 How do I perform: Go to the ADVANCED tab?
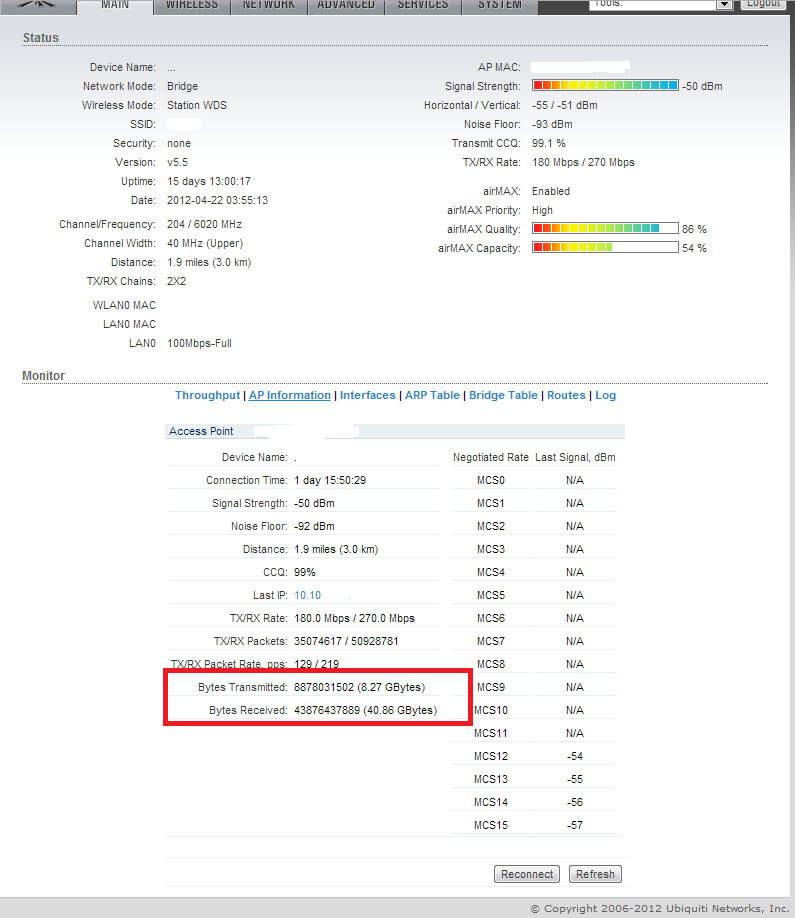(346, 6)
